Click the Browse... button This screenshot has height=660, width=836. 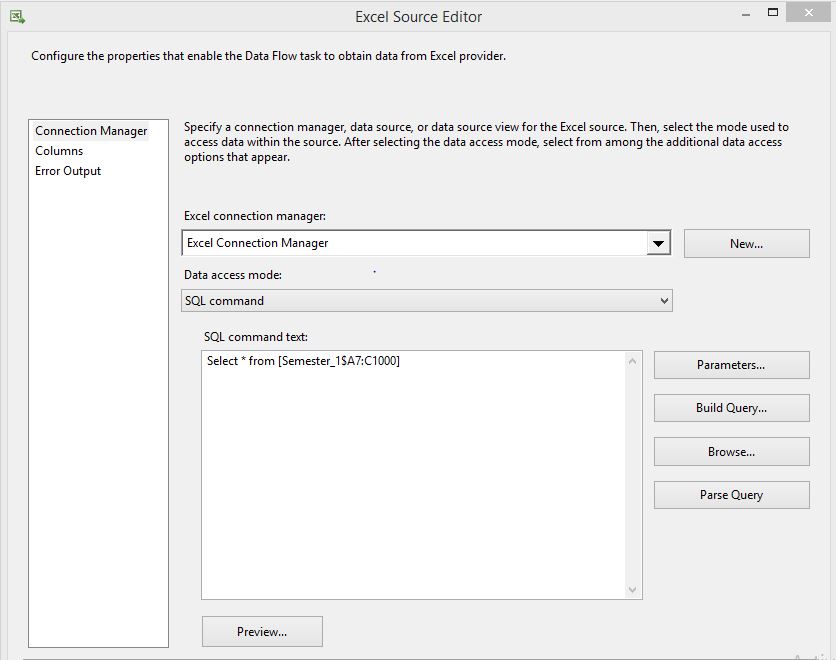click(732, 452)
